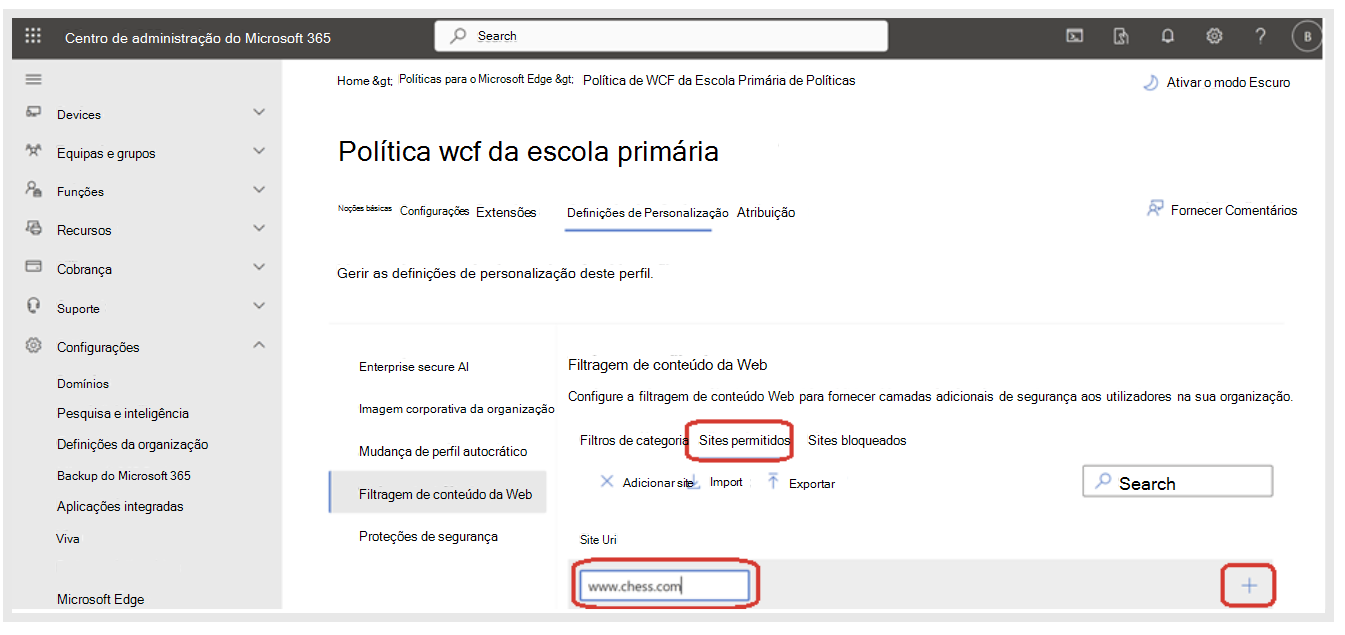Collapse the Configurações section
The image size is (1345, 635).
(258, 346)
